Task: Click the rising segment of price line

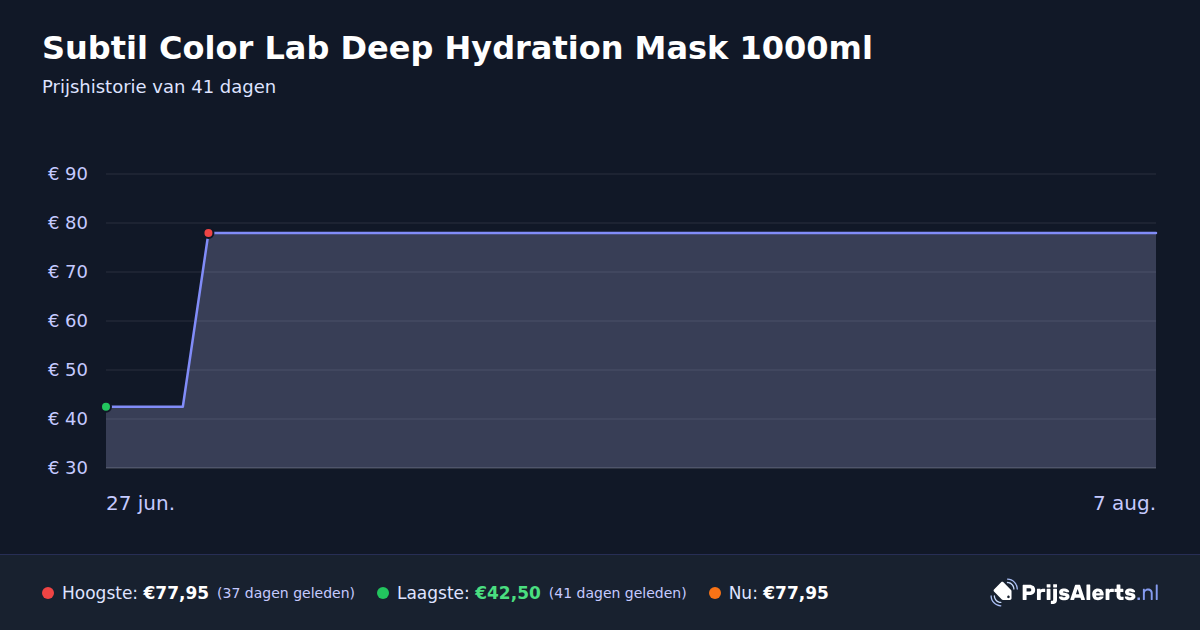Action: 195,320
